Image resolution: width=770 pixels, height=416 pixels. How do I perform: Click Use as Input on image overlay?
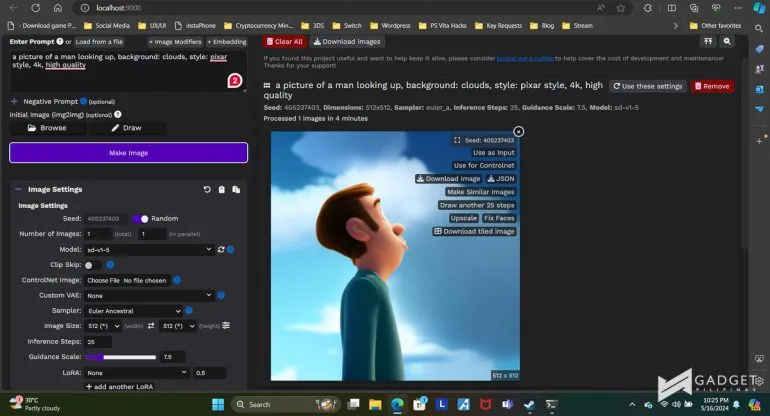pyautogui.click(x=494, y=153)
